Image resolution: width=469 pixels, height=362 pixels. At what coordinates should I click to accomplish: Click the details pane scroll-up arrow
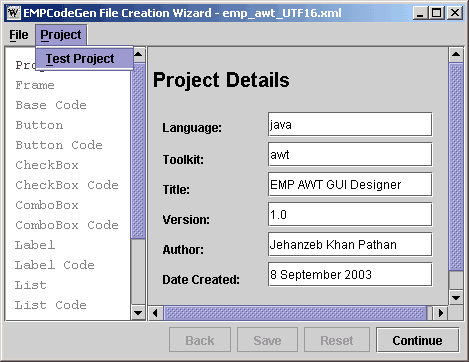[456, 54]
